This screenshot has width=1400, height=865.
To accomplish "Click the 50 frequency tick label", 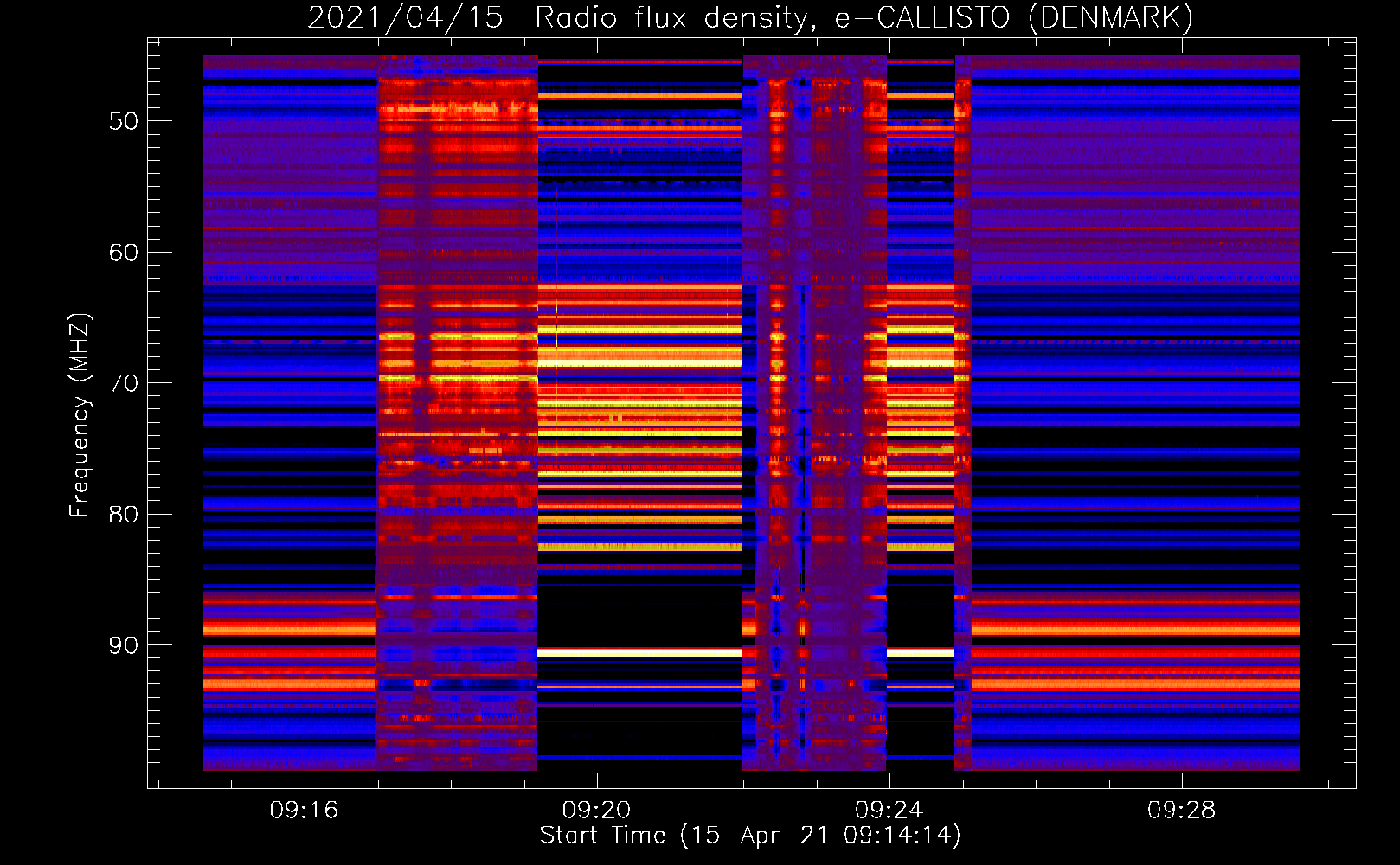I will coord(124,121).
